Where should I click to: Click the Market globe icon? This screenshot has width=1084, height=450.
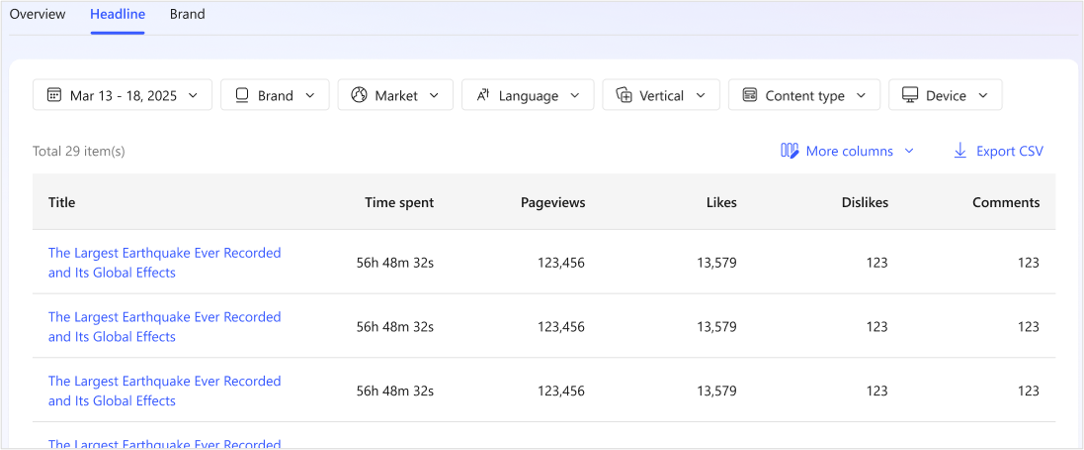coord(359,96)
